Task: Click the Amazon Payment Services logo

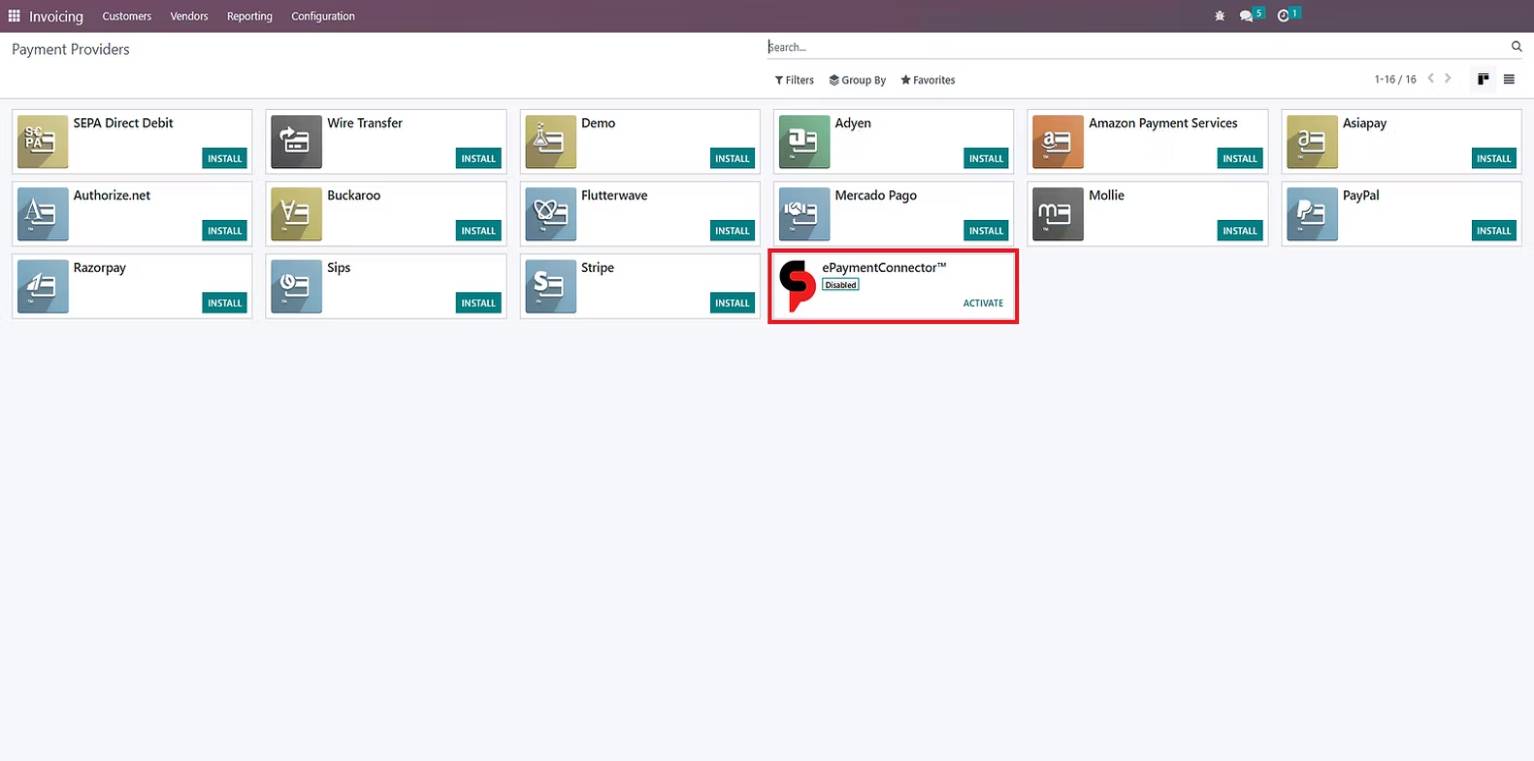Action: [1058, 142]
